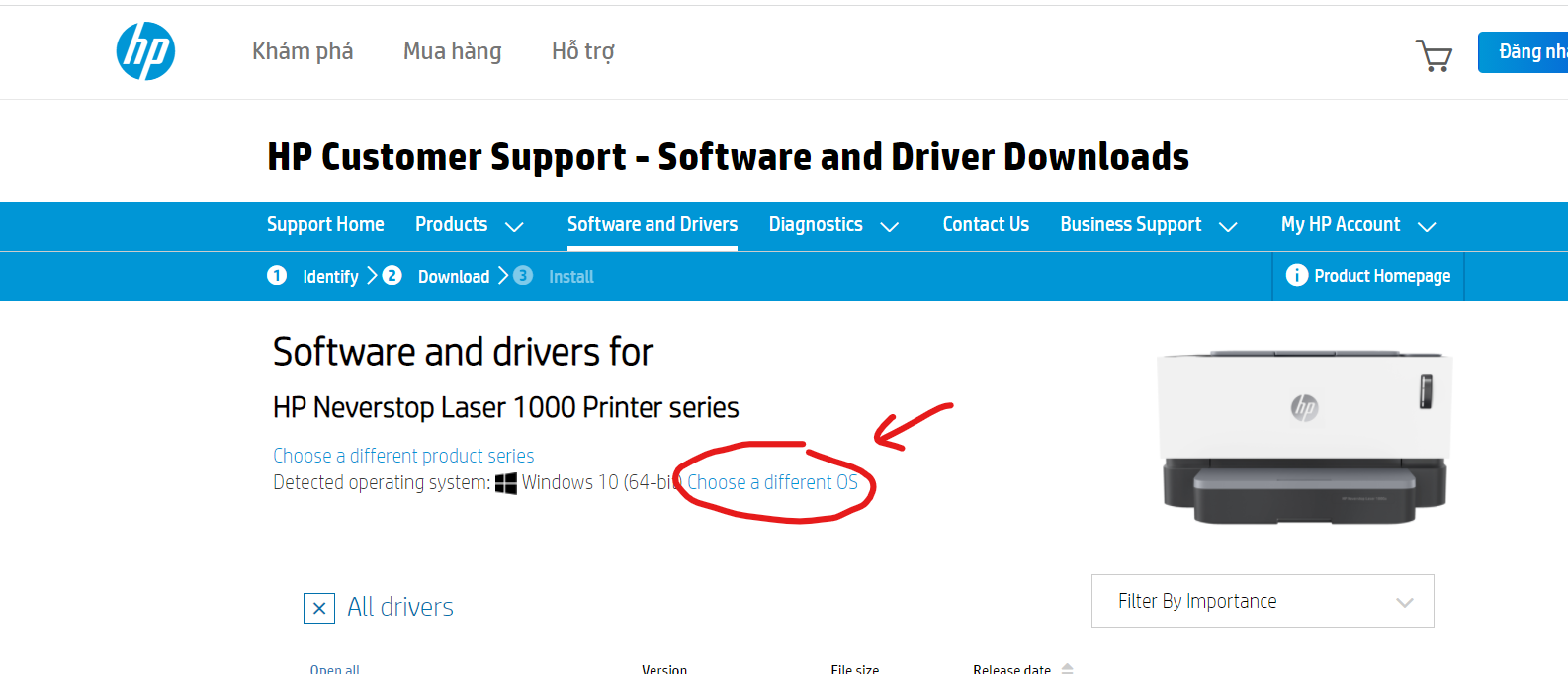Select the Software and Drivers tab
Image resolution: width=1568 pixels, height=674 pixels.
click(x=652, y=225)
